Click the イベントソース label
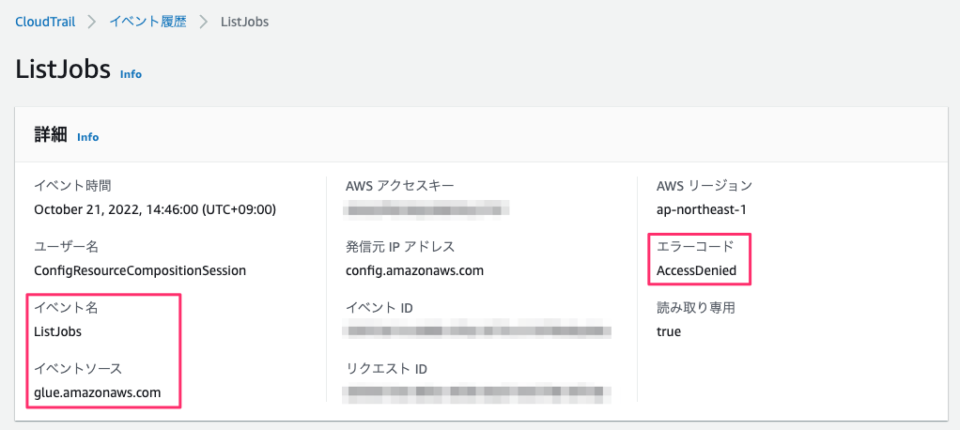The width and height of the screenshot is (960, 430). point(78,369)
